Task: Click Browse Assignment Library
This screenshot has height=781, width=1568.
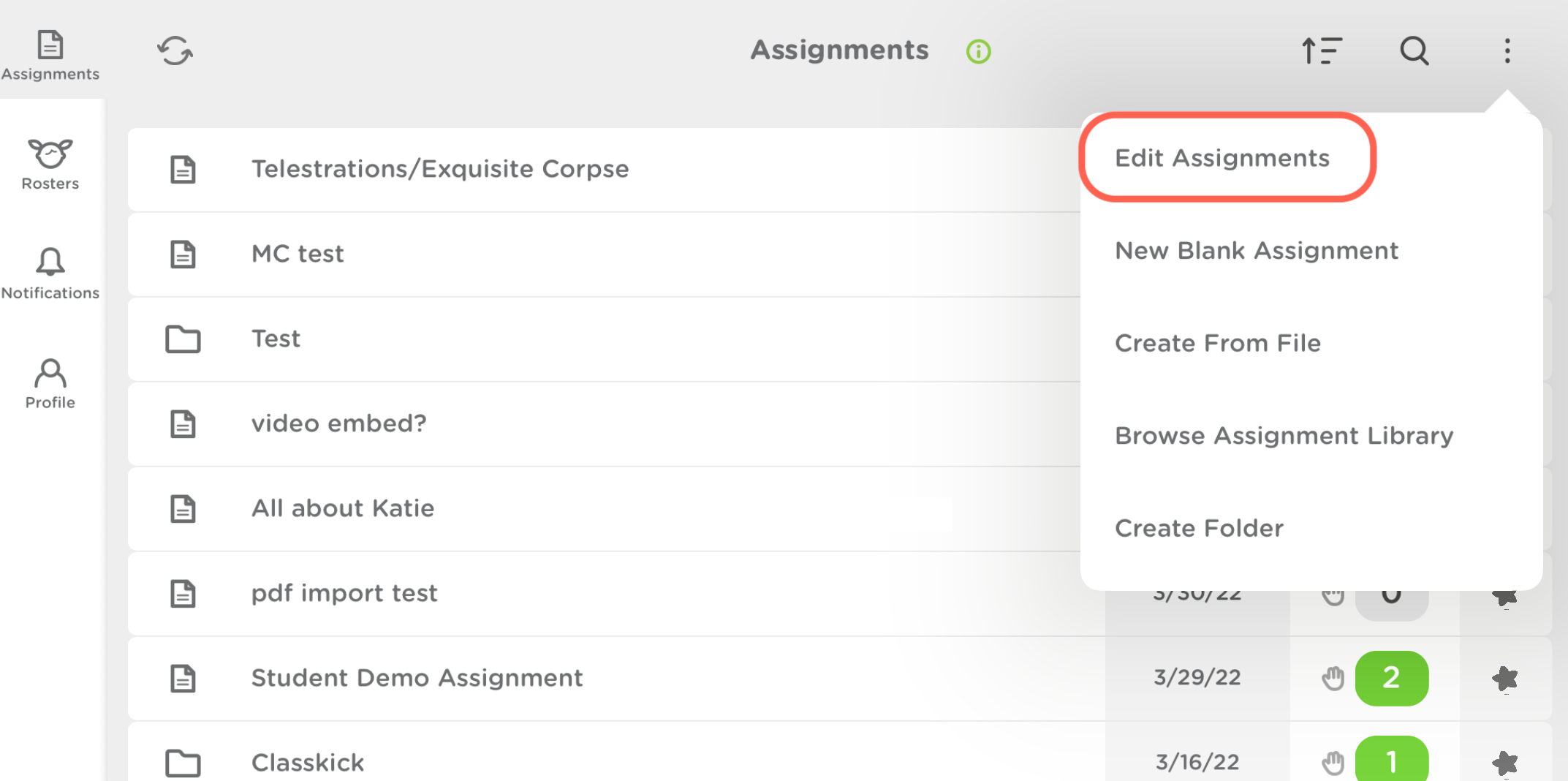Action: (1284, 435)
